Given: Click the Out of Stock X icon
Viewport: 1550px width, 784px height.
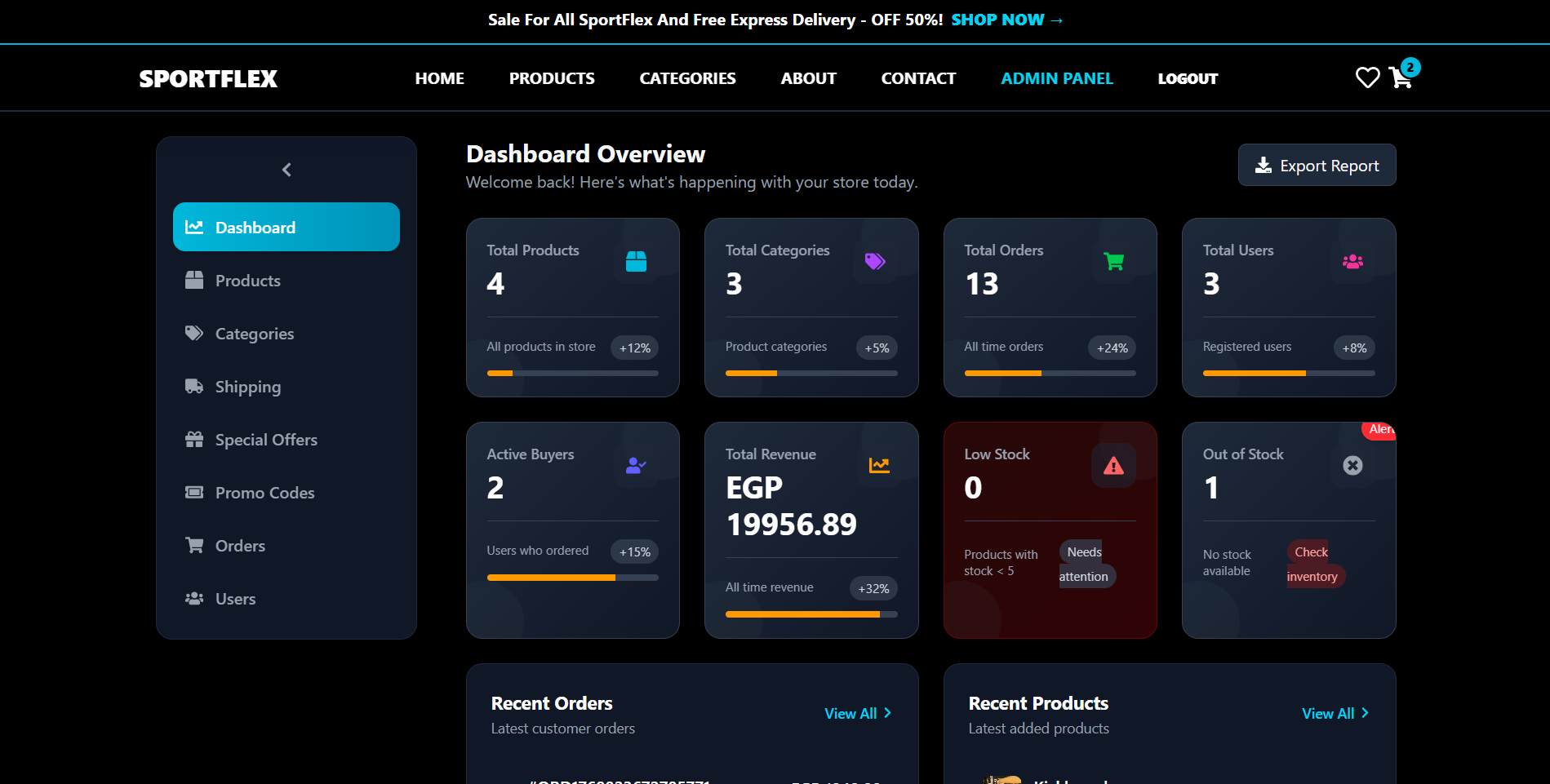Looking at the screenshot, I should click(1352, 466).
